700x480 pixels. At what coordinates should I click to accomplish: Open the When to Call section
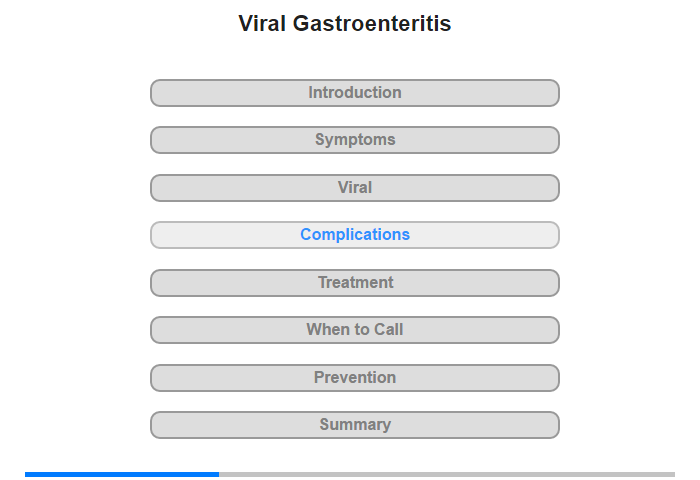354,330
